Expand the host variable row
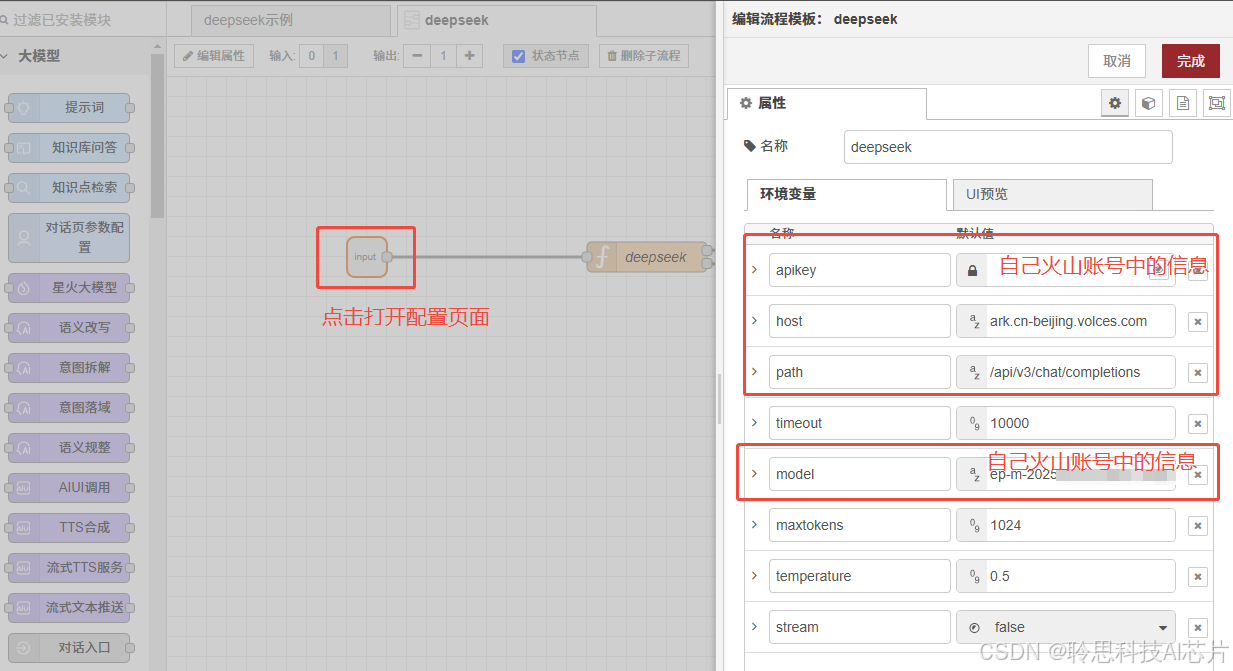1233x671 pixels. [754, 321]
